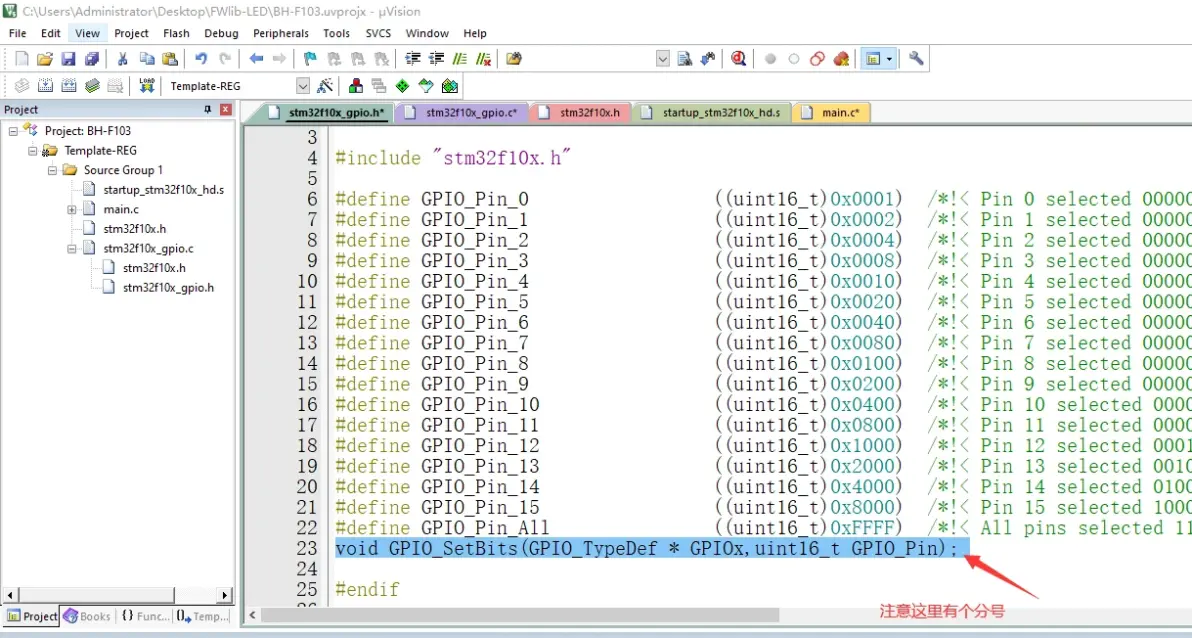This screenshot has width=1192, height=638.
Task: Save all files with stacked floppy icon
Action: (x=92, y=59)
